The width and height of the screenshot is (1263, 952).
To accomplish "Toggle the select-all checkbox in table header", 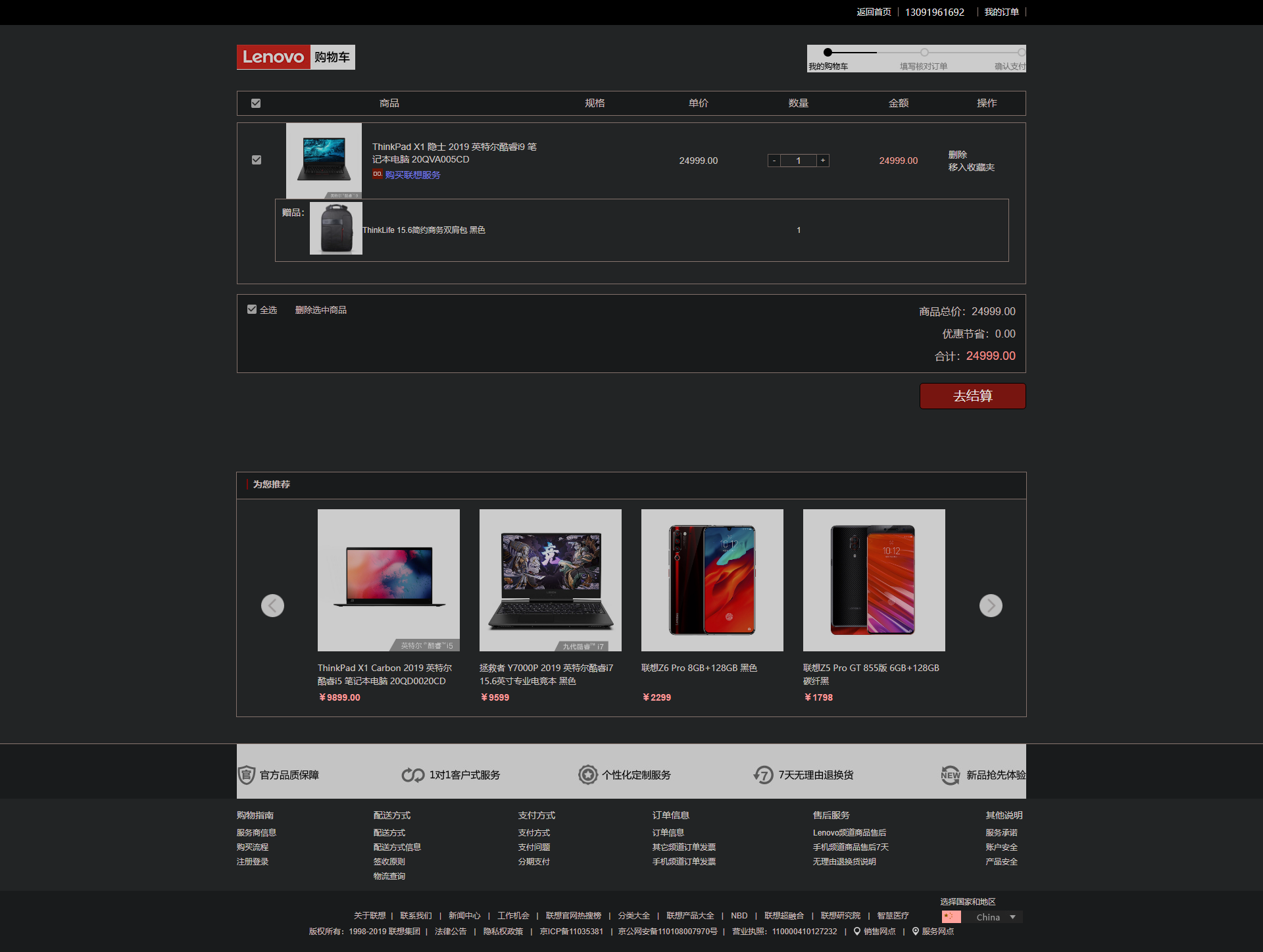I will tap(256, 103).
